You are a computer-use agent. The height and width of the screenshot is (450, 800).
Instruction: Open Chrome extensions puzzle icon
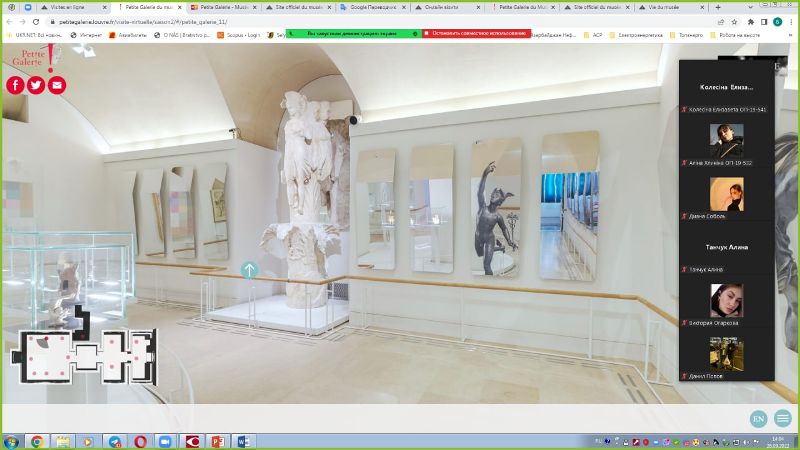pyautogui.click(x=751, y=22)
